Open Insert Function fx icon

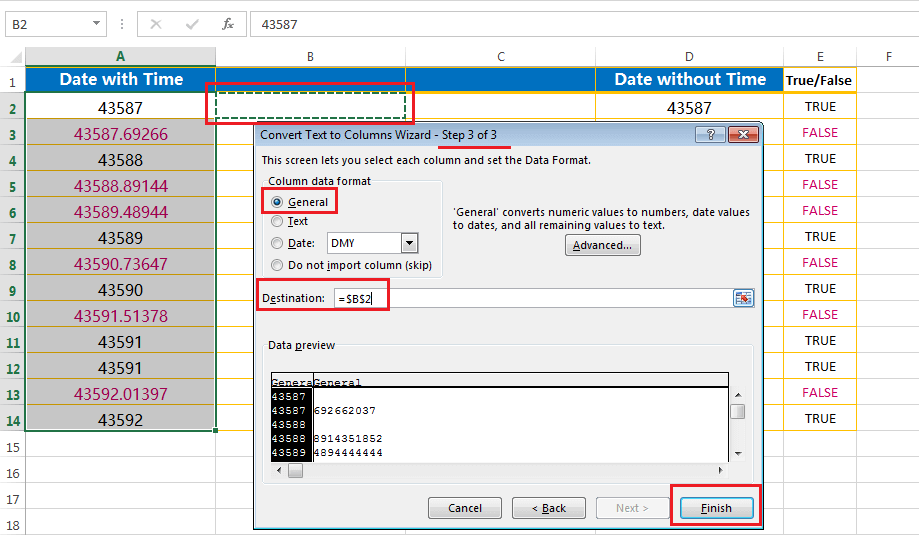228,24
